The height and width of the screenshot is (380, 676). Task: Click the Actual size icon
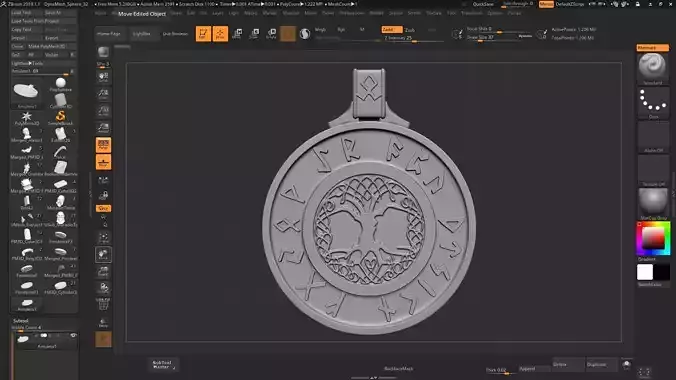point(103,111)
